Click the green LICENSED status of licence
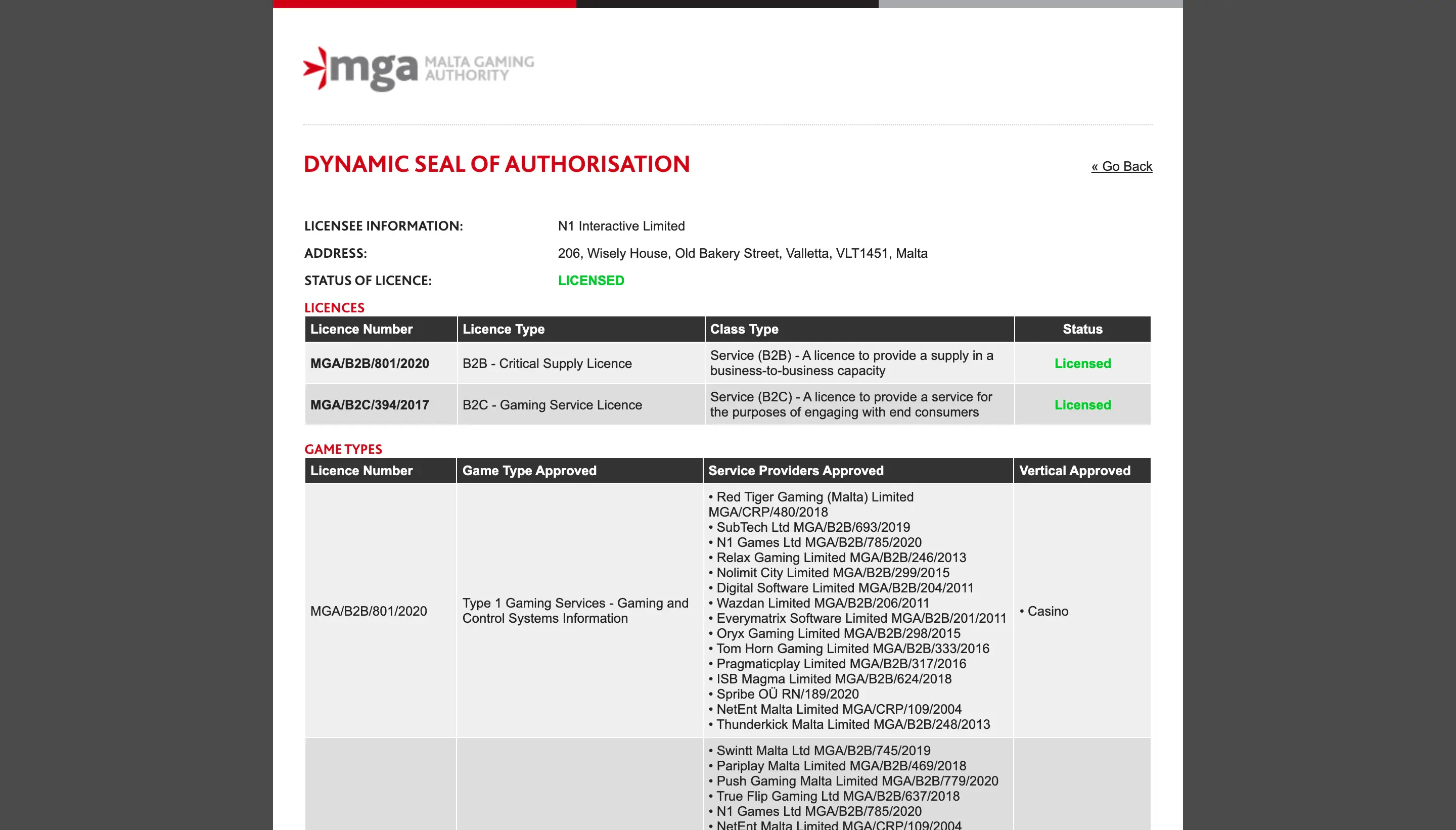This screenshot has height=830, width=1456. click(x=591, y=281)
